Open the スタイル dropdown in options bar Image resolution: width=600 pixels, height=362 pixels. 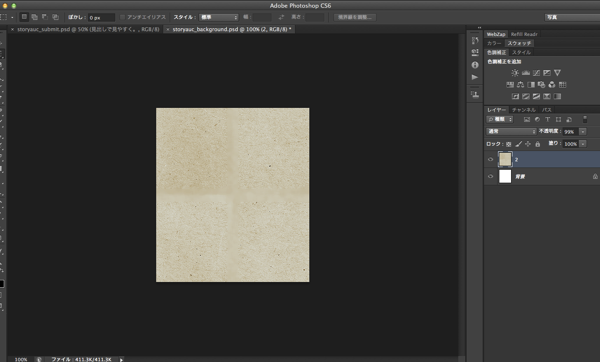pyautogui.click(x=218, y=17)
